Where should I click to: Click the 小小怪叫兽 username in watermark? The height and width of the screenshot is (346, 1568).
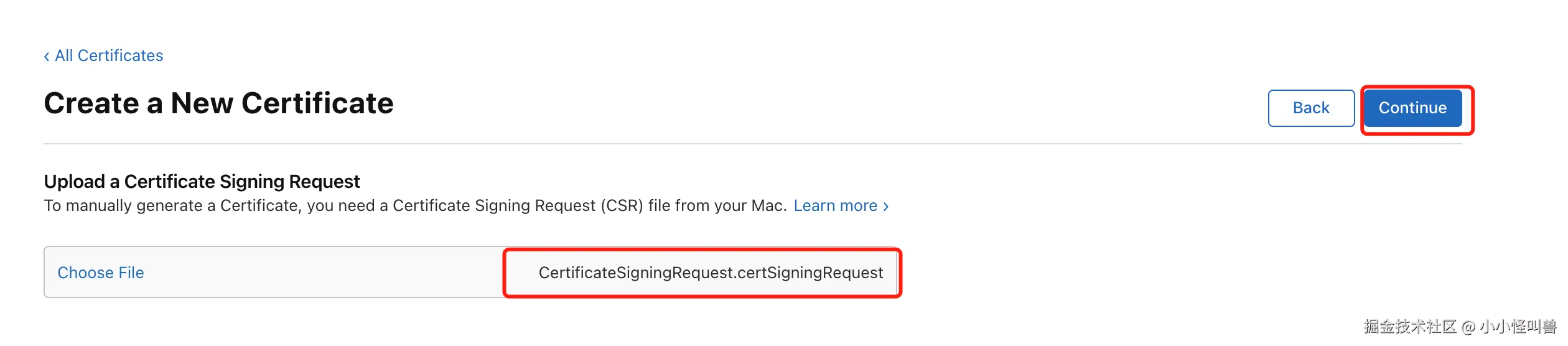tap(1517, 327)
